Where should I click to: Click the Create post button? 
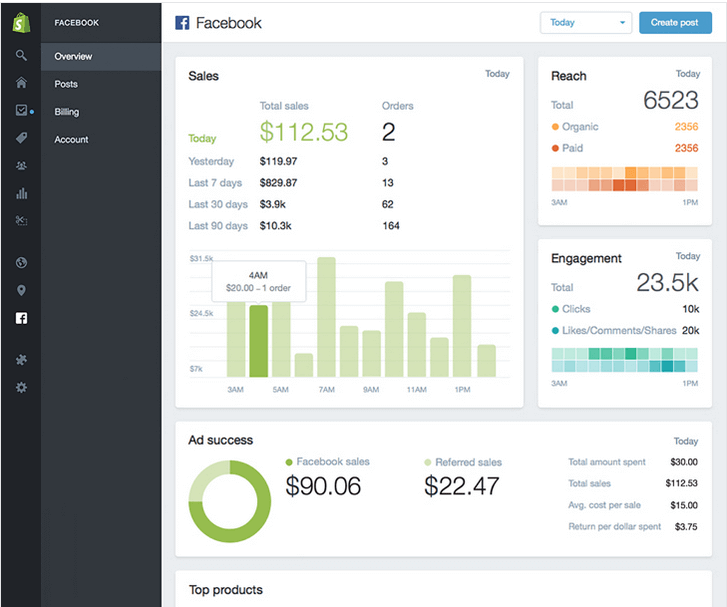675,22
